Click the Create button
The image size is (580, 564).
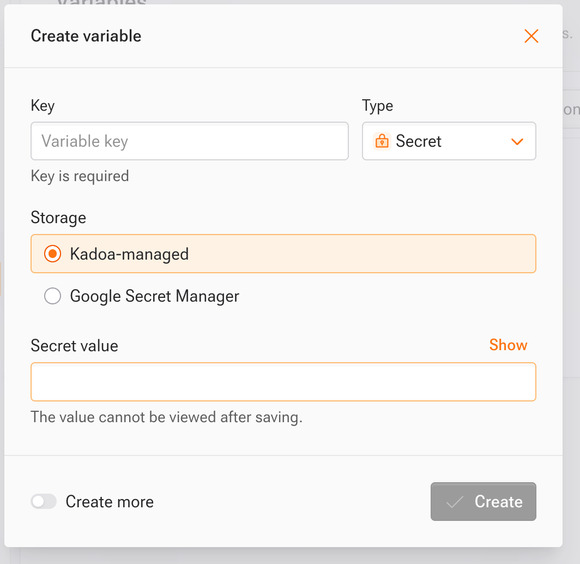pos(483,501)
